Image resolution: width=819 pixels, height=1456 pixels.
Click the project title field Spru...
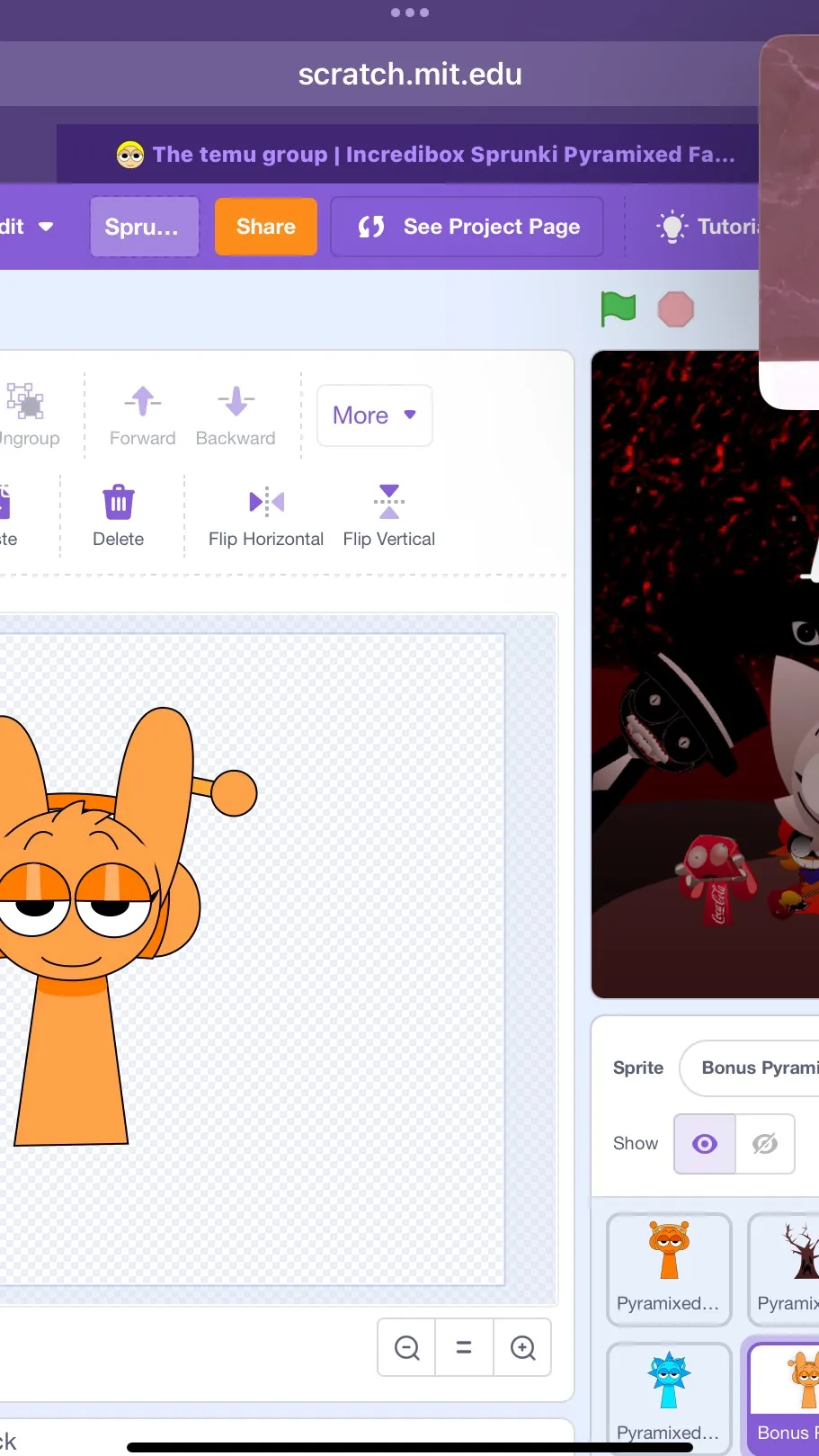144,227
